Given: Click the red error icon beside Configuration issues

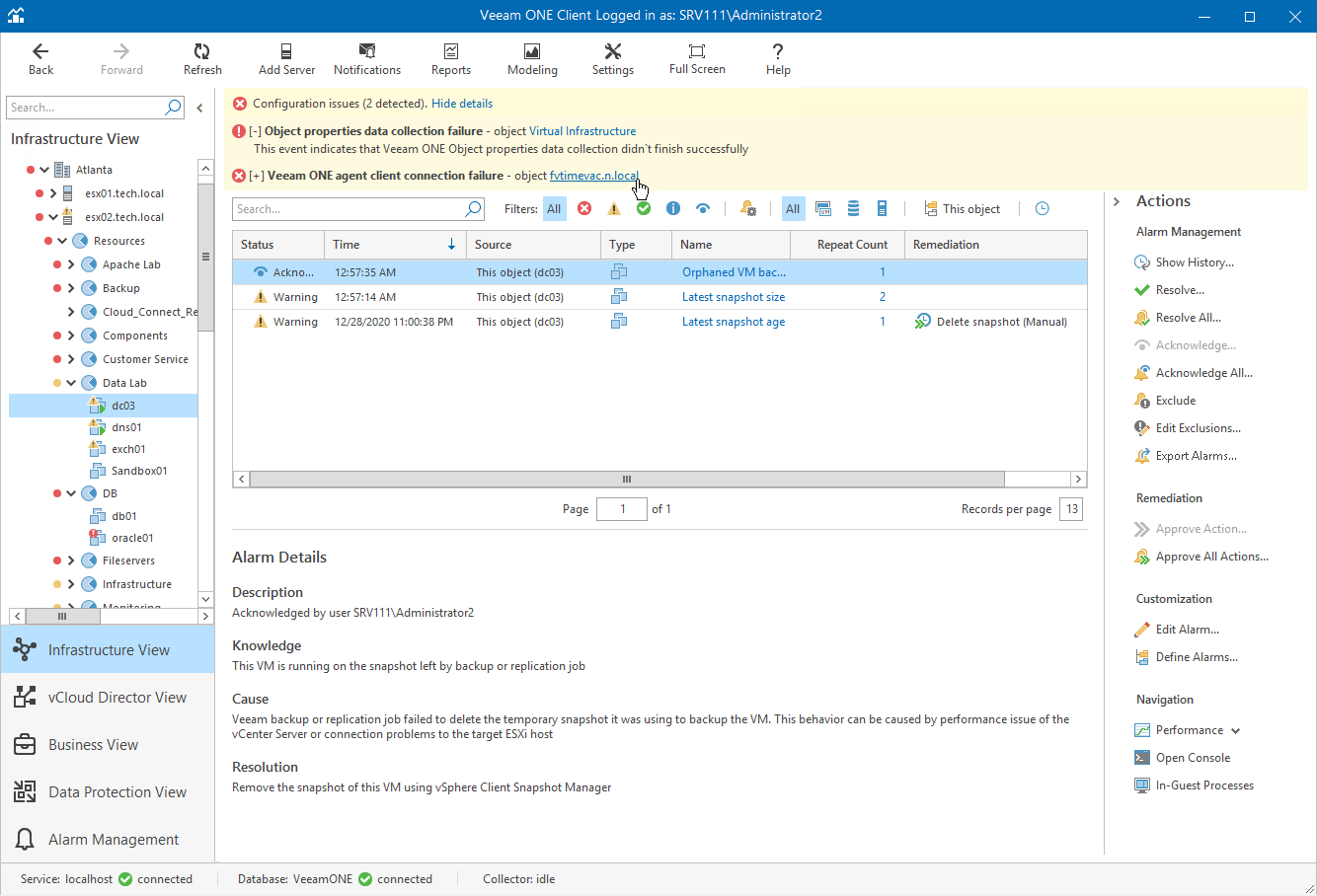Looking at the screenshot, I should point(239,104).
